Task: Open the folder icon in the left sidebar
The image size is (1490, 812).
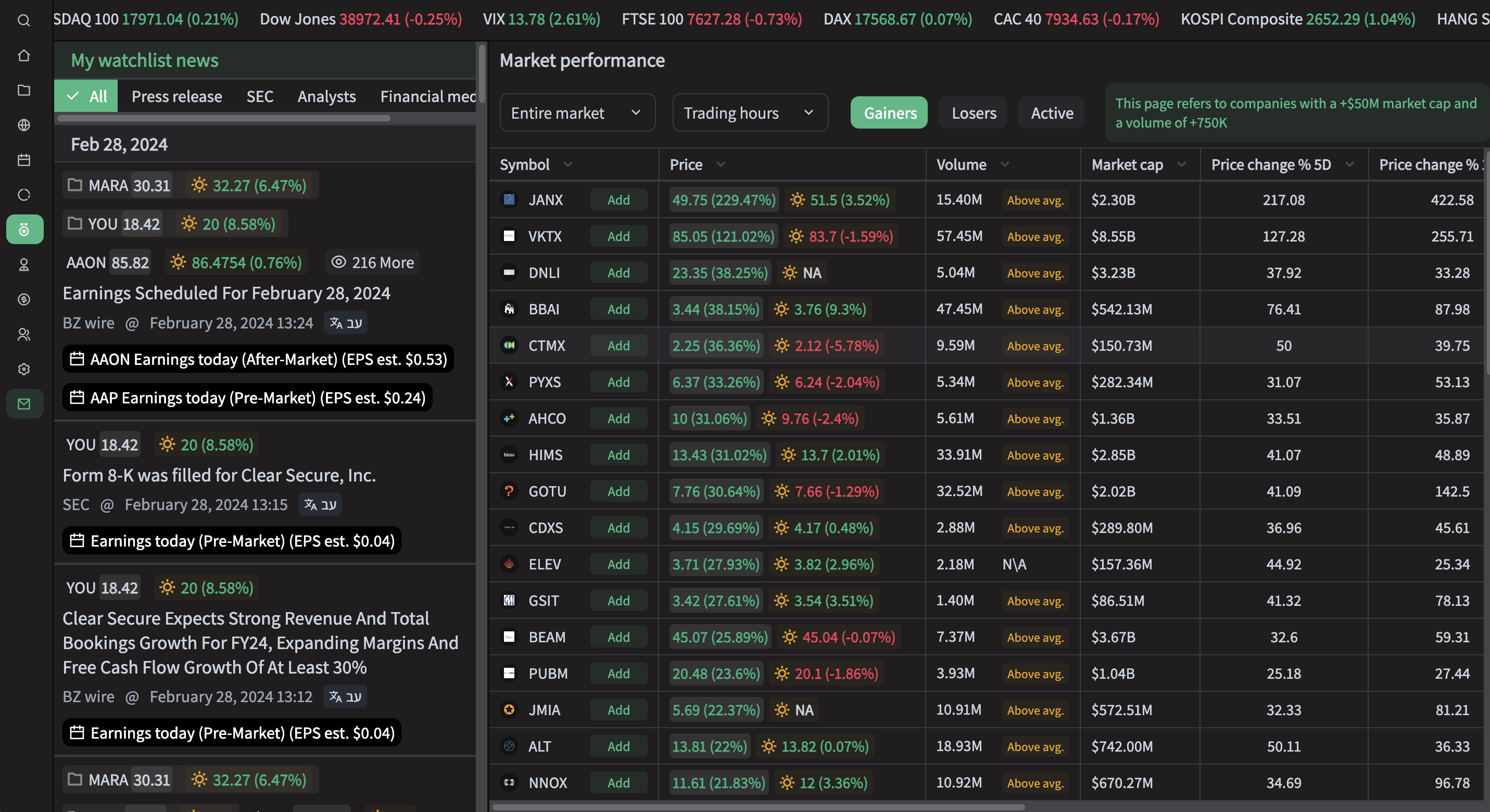Action: pos(24,90)
